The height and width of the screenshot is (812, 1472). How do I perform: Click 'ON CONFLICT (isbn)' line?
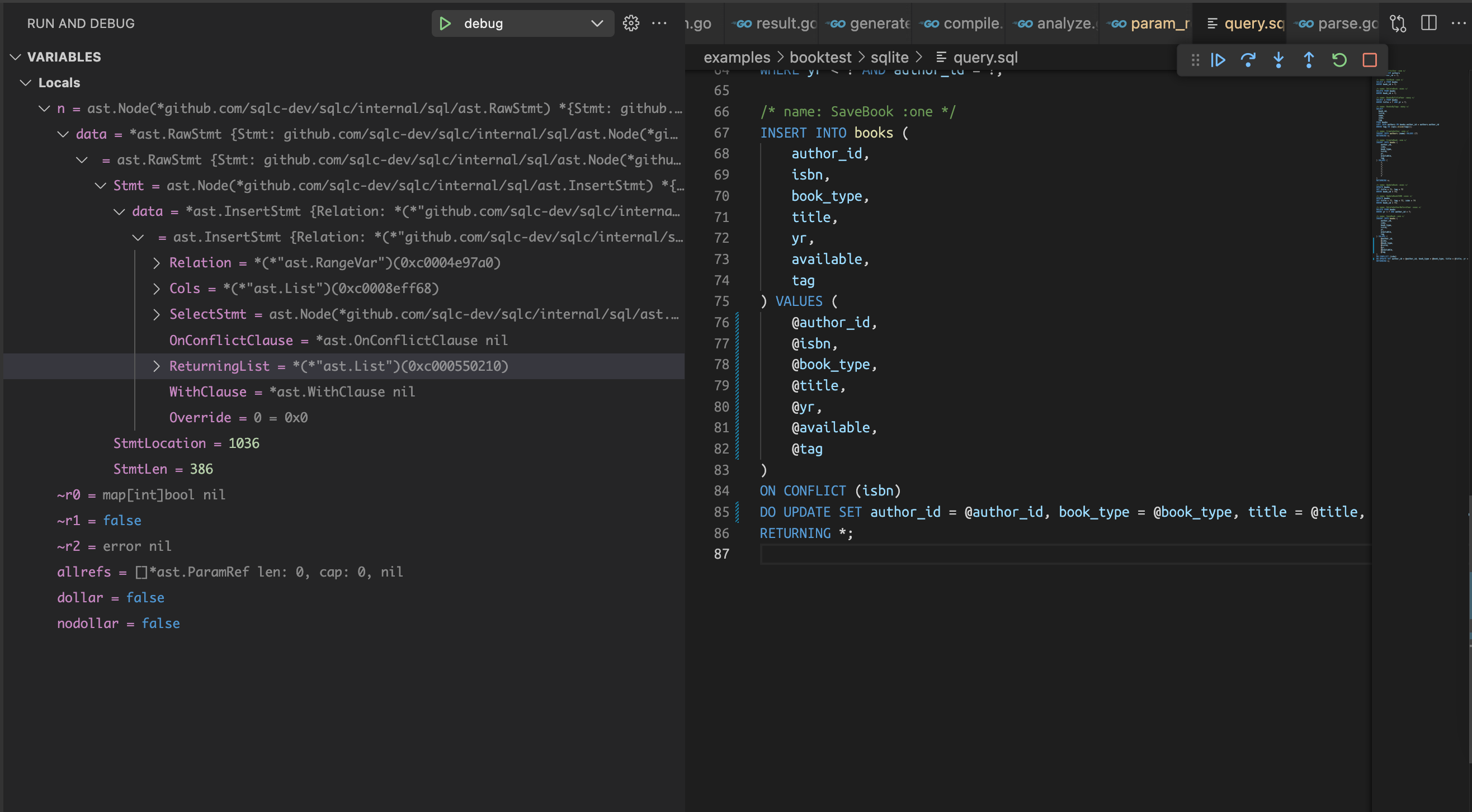[830, 492]
